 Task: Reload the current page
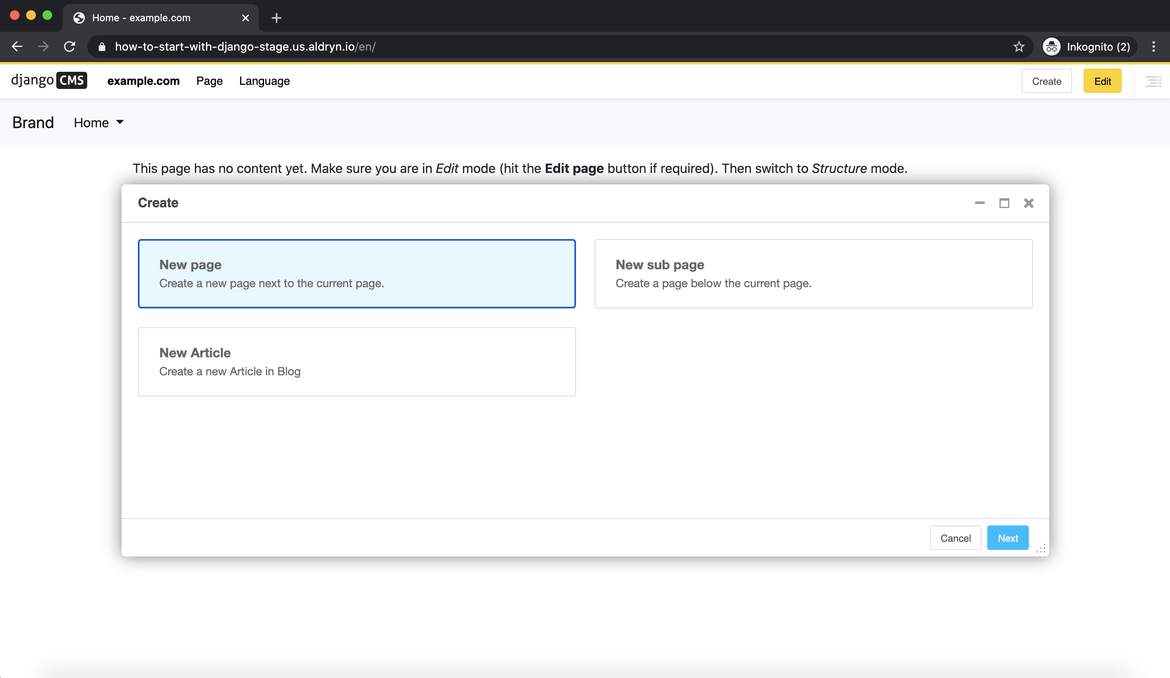(x=69, y=46)
